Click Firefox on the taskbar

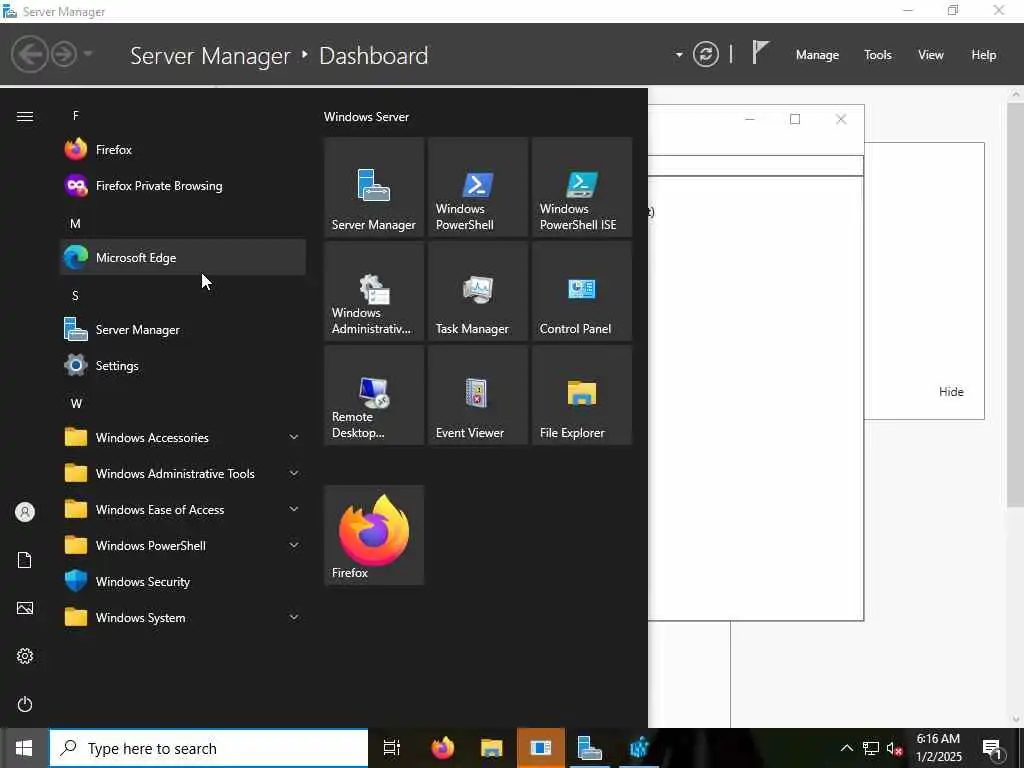(x=443, y=748)
